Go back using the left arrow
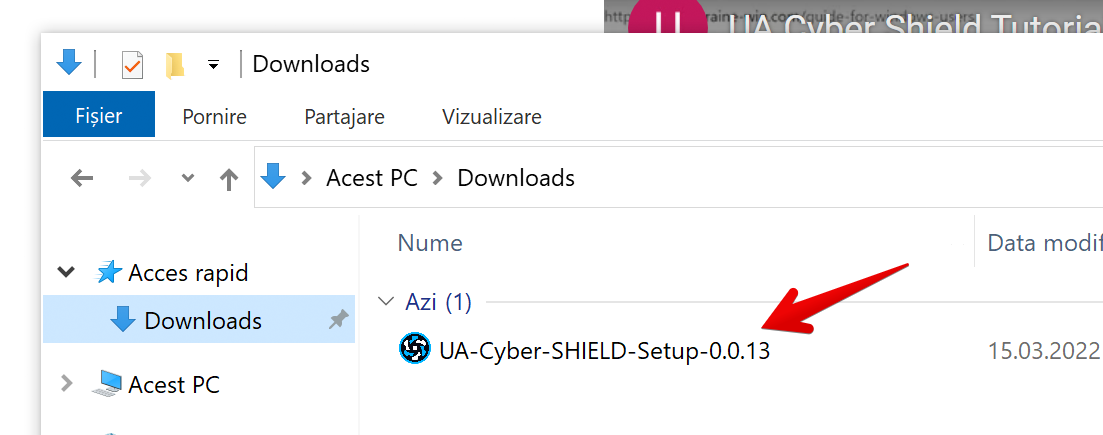The width and height of the screenshot is (1103, 435). pos(82,178)
